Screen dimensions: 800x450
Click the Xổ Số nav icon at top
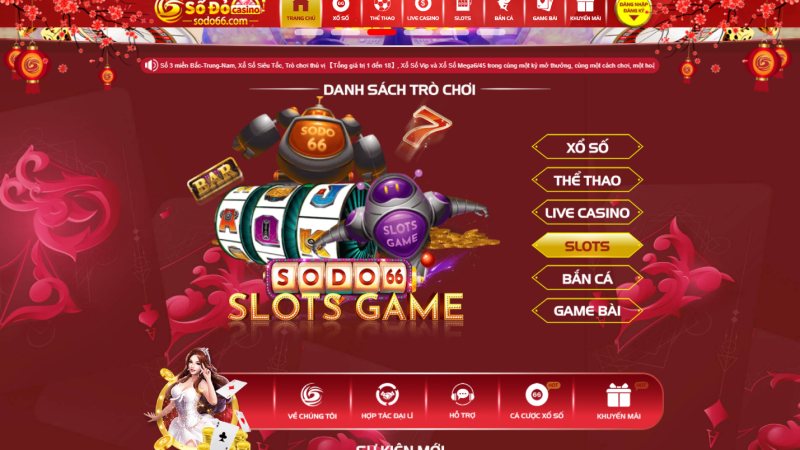click(x=341, y=6)
